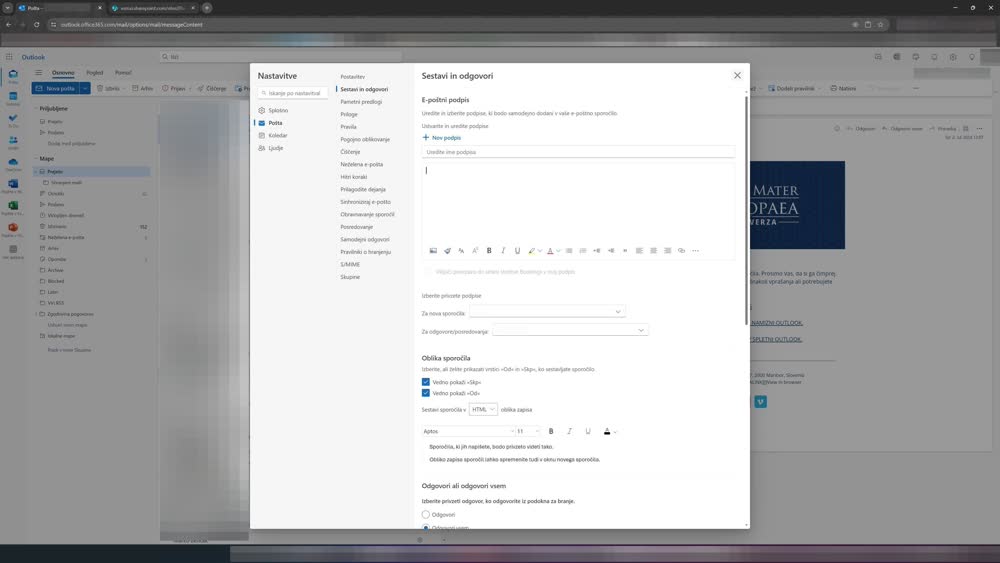Select Pravila settings page

(x=348, y=127)
